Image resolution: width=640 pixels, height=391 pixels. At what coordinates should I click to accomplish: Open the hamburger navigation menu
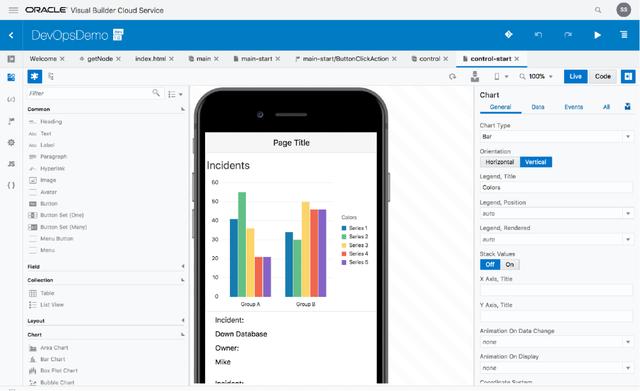tap(13, 10)
